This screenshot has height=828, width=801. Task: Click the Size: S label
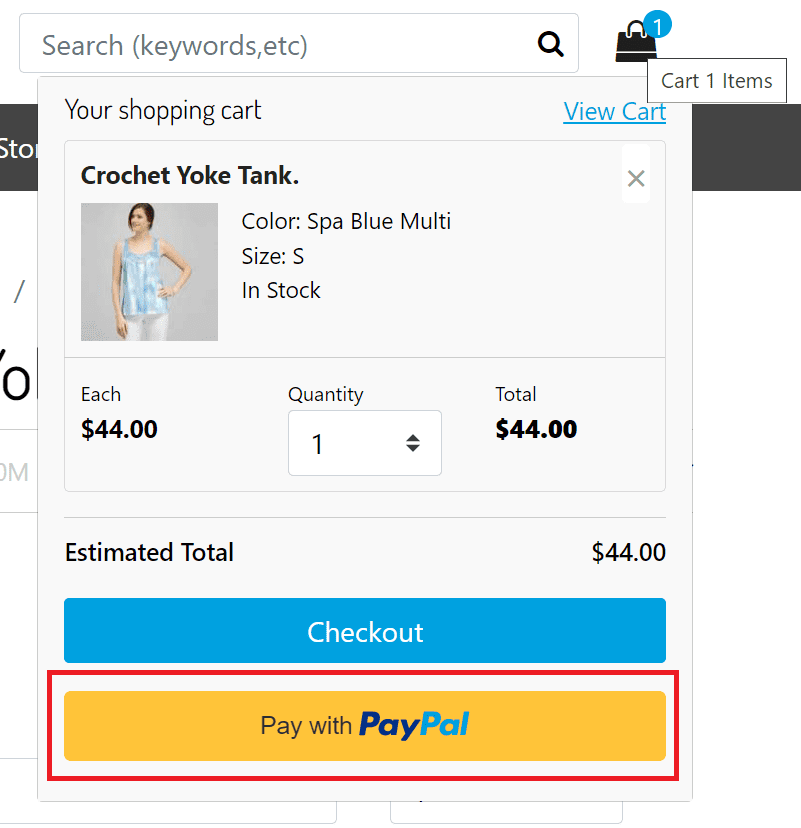point(273,256)
